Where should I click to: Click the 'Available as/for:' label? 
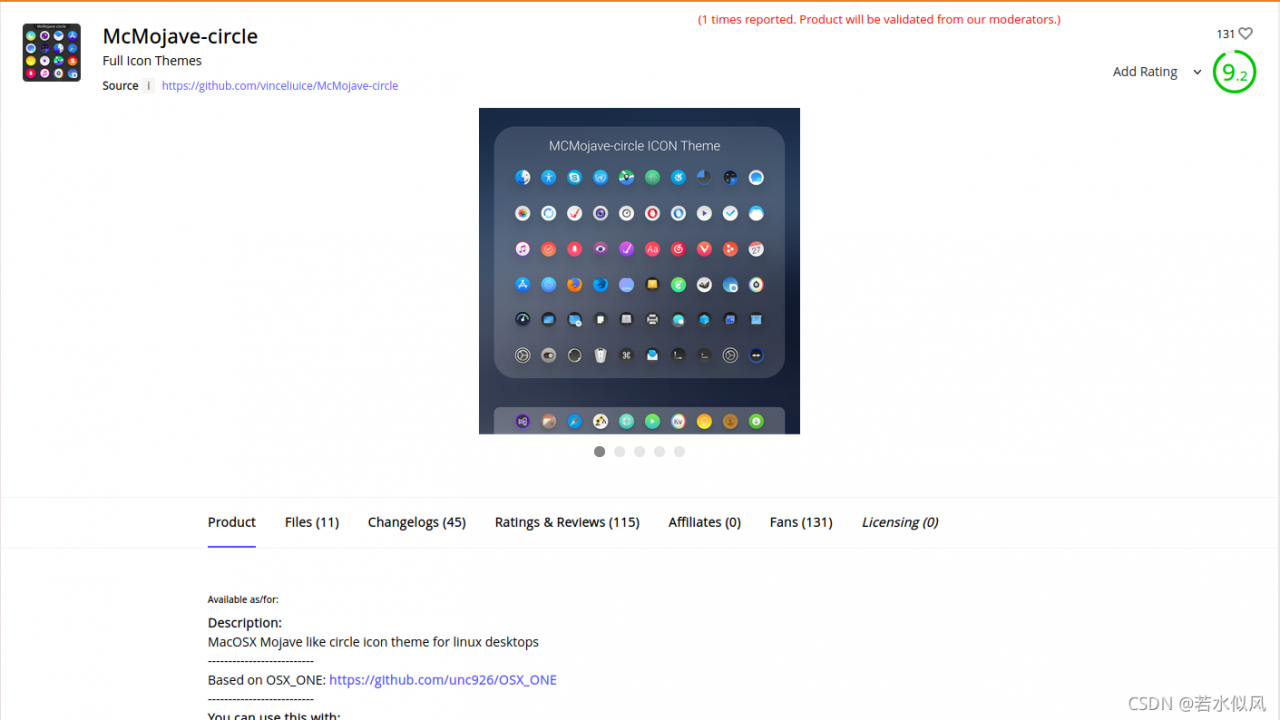[x=243, y=600]
